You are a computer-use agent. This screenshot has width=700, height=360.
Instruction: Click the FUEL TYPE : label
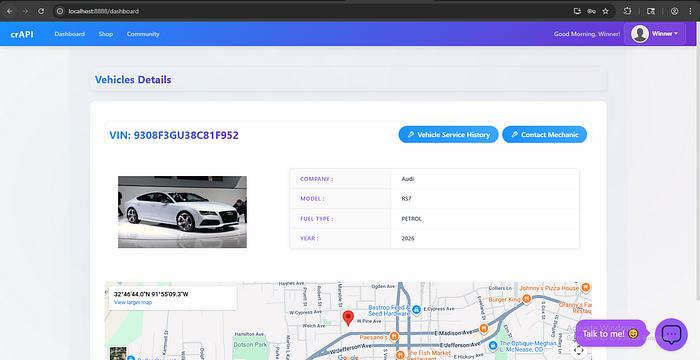pos(317,219)
